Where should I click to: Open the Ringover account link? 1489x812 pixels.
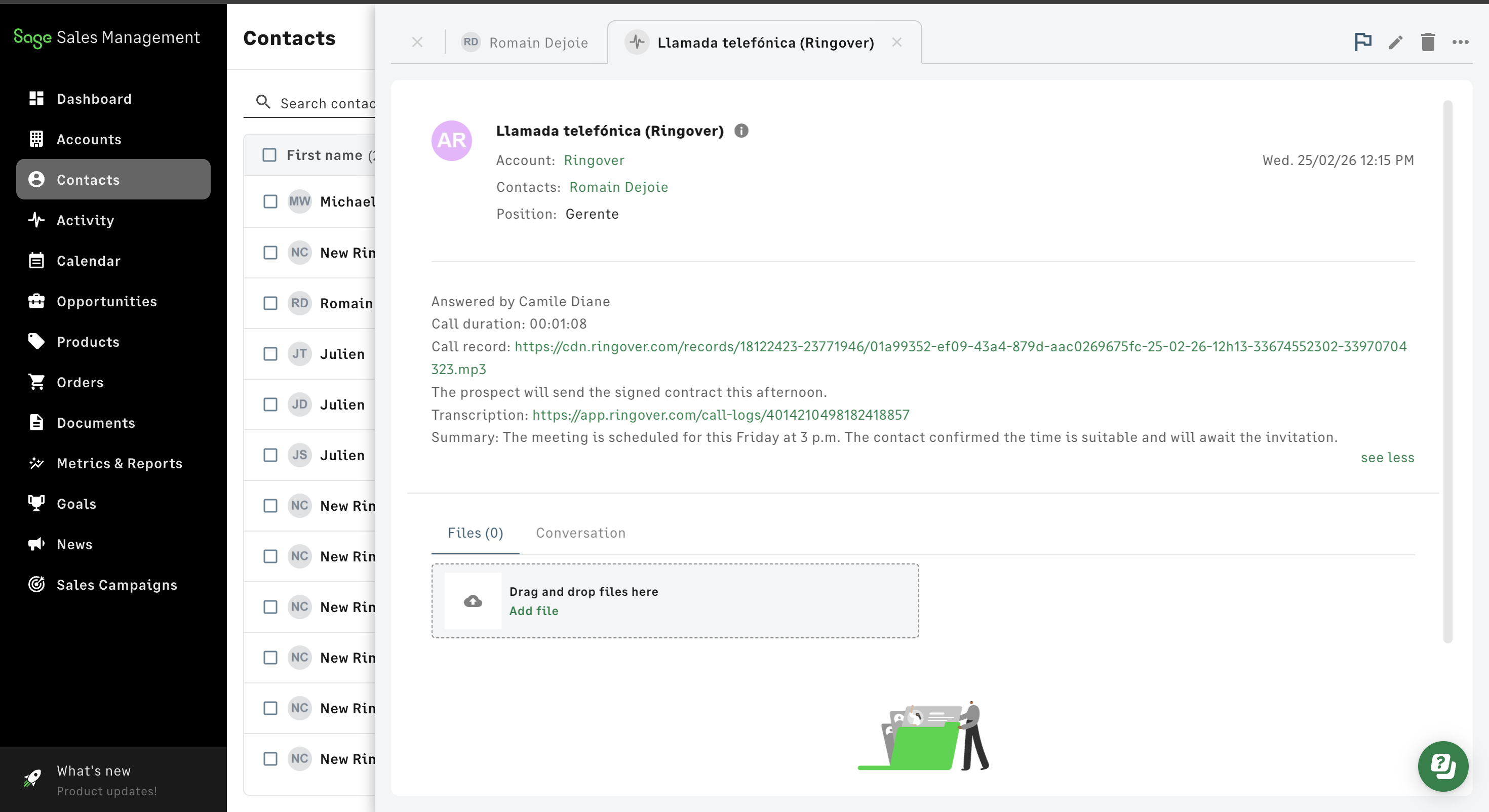[594, 160]
